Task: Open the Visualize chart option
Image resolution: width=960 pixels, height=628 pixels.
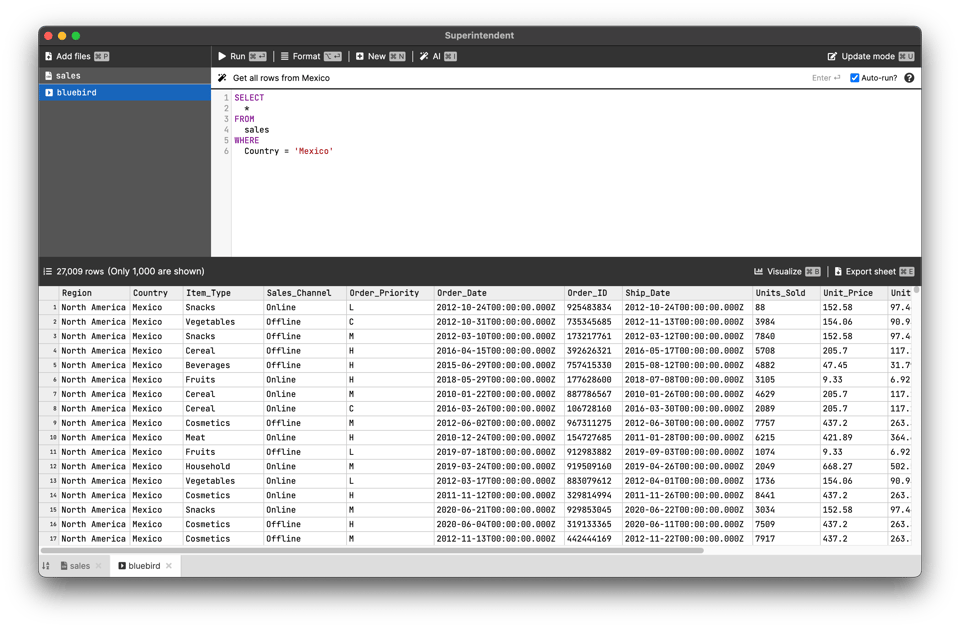Action: click(x=760, y=271)
